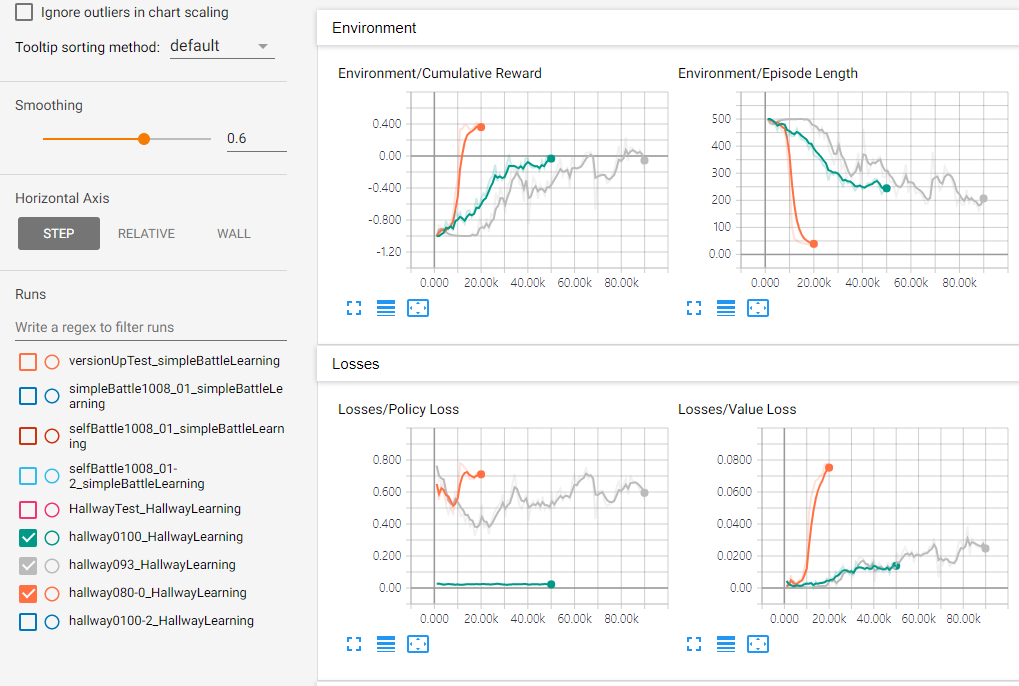
Task: Check the selfBattle1008_01_simpleBattleLearning run checkbox
Action: point(28,436)
